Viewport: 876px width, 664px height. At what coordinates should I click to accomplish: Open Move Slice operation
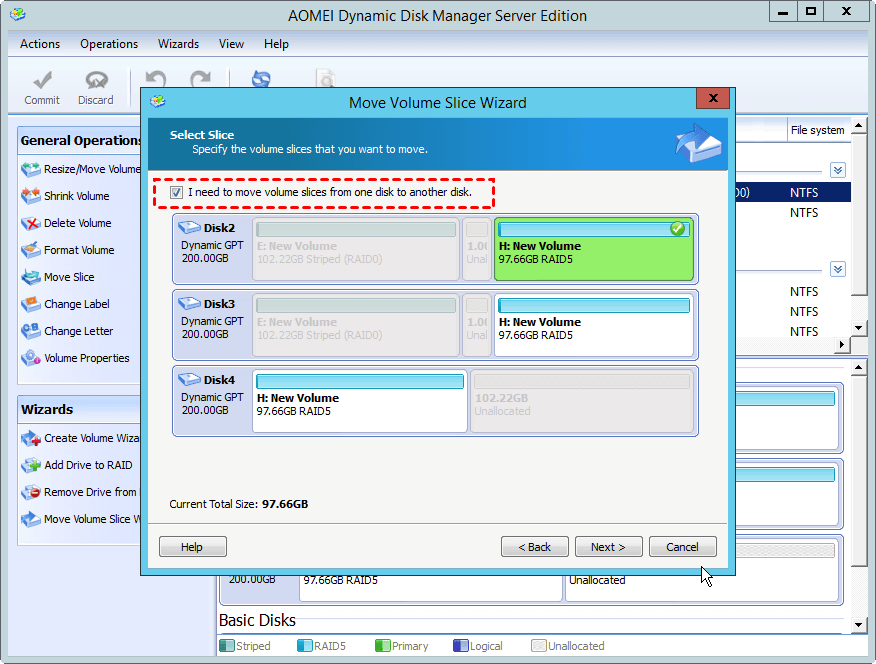[58, 277]
